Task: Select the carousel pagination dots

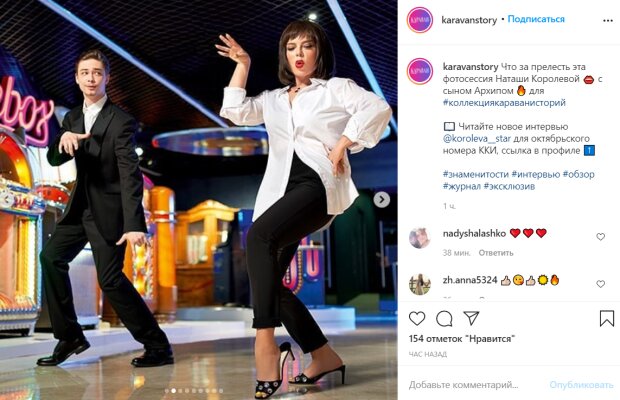Action: 194,391
